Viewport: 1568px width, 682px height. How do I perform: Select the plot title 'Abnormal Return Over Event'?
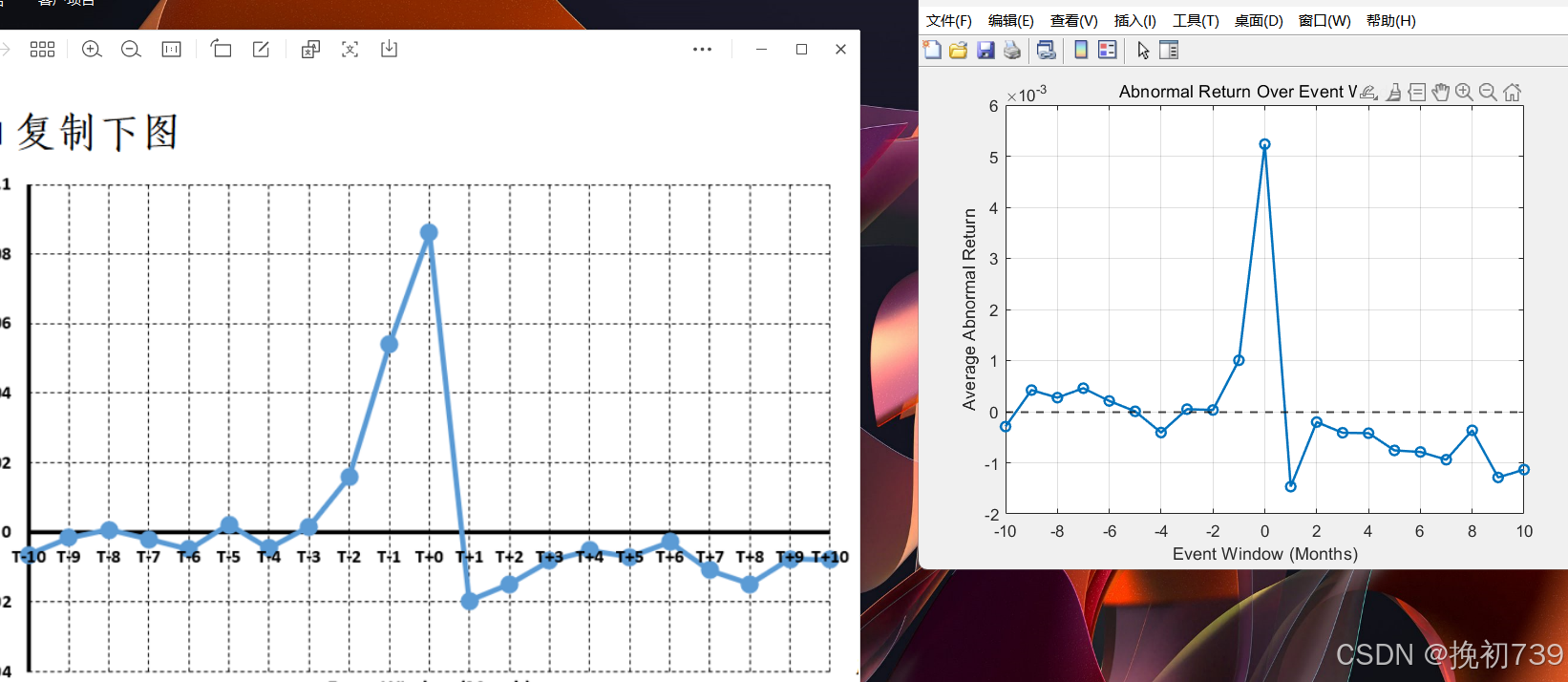point(1238,92)
